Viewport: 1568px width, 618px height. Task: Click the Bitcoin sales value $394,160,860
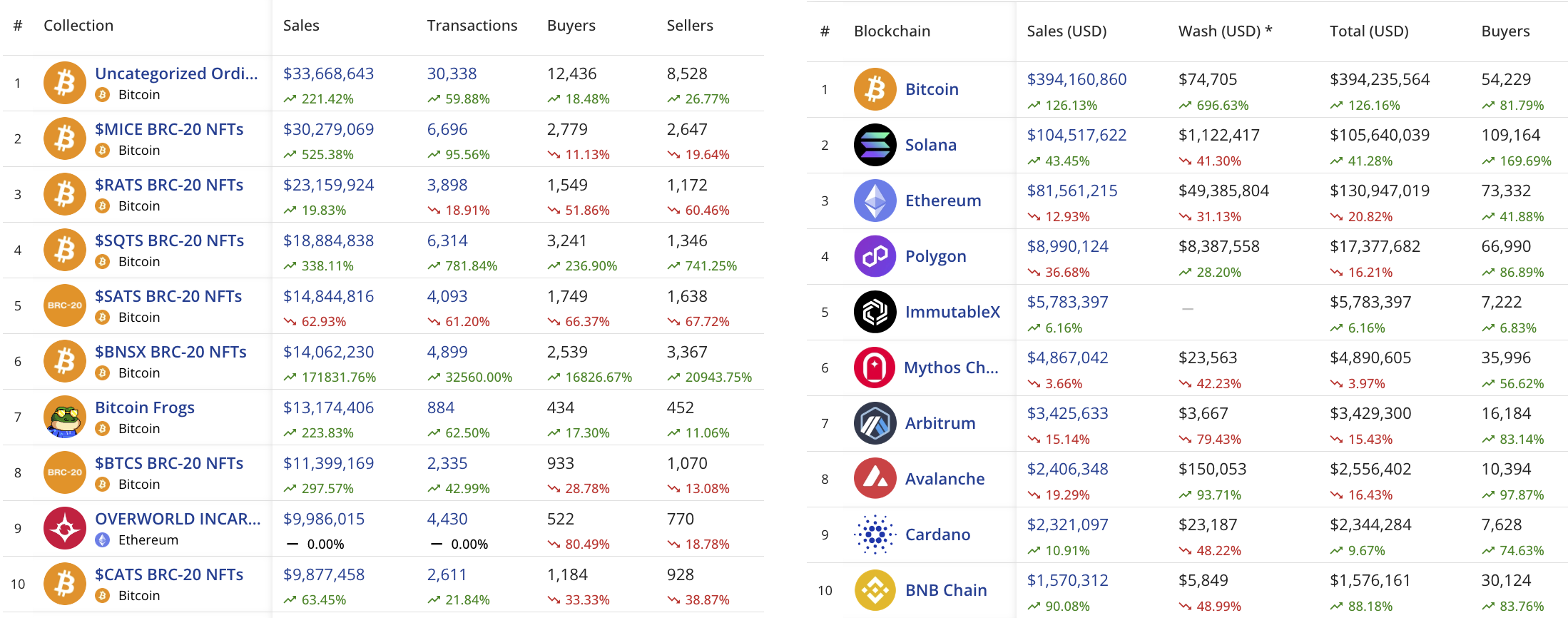[1076, 79]
